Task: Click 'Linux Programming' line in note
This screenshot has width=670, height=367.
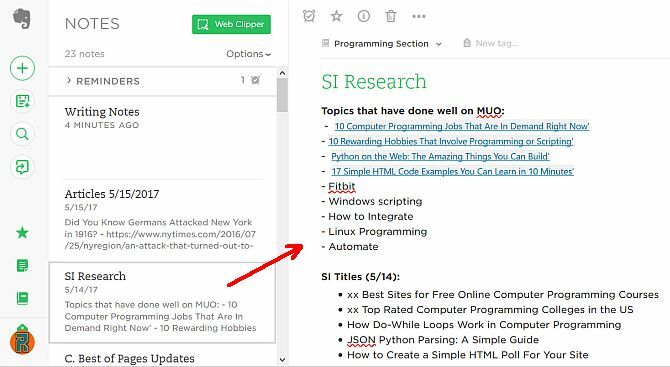Action: tap(377, 232)
